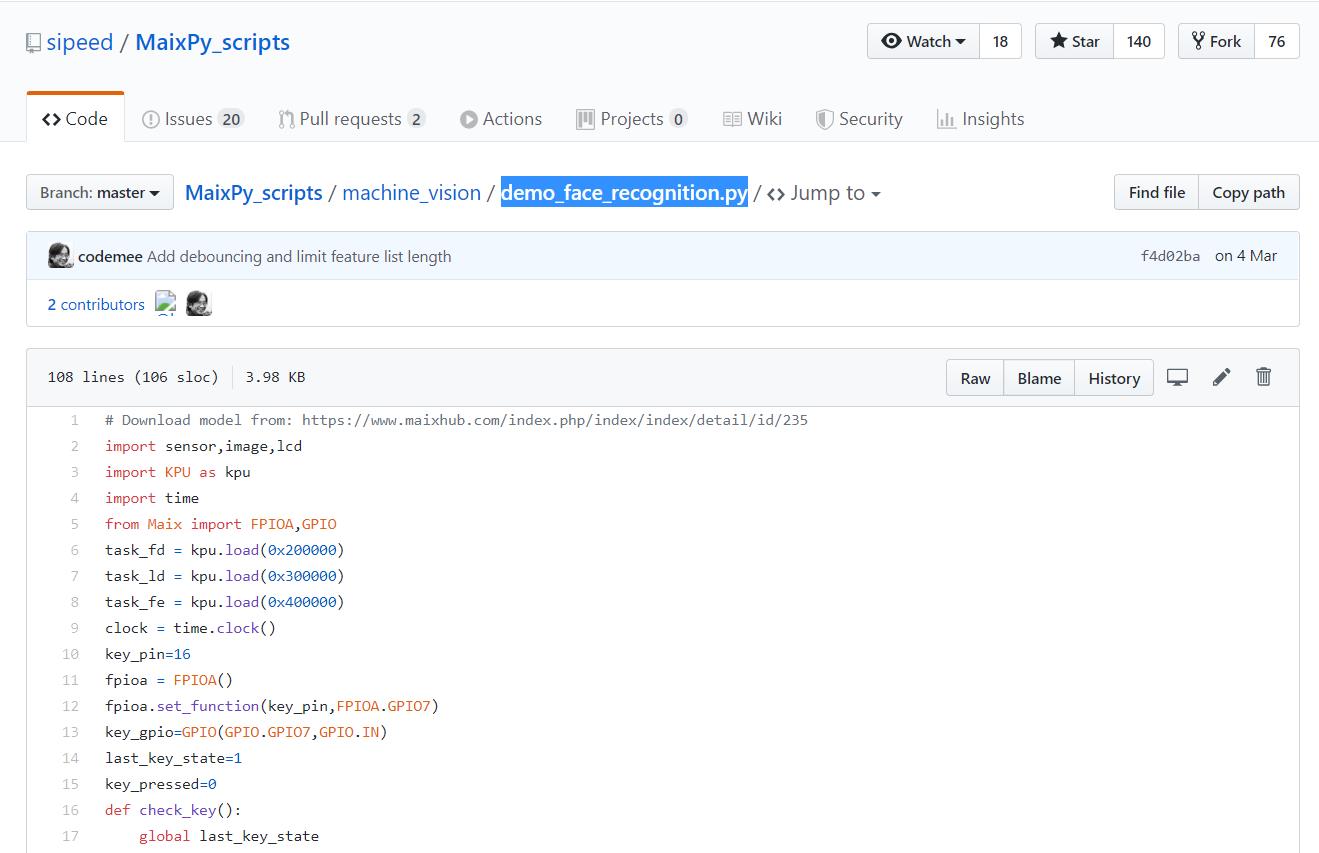Star the repository
This screenshot has height=853, width=1319.
[x=1074, y=41]
